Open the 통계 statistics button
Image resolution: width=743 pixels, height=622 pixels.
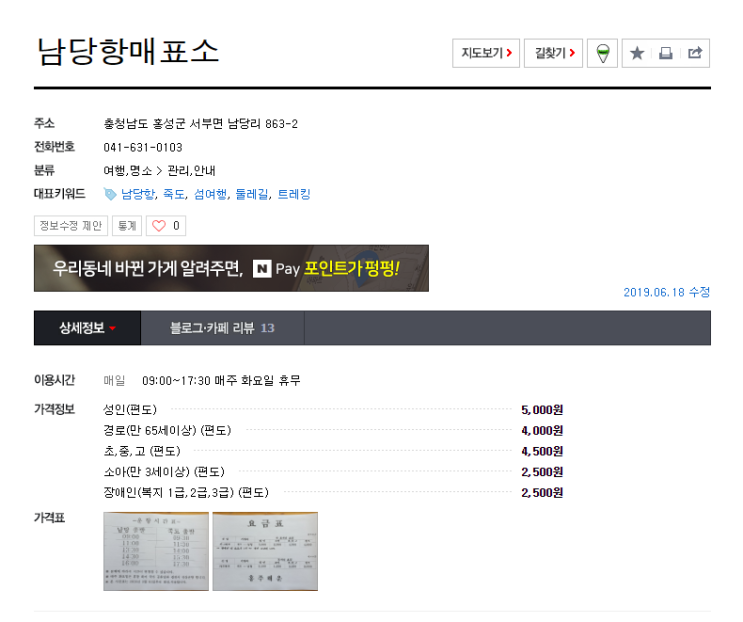pyautogui.click(x=127, y=225)
